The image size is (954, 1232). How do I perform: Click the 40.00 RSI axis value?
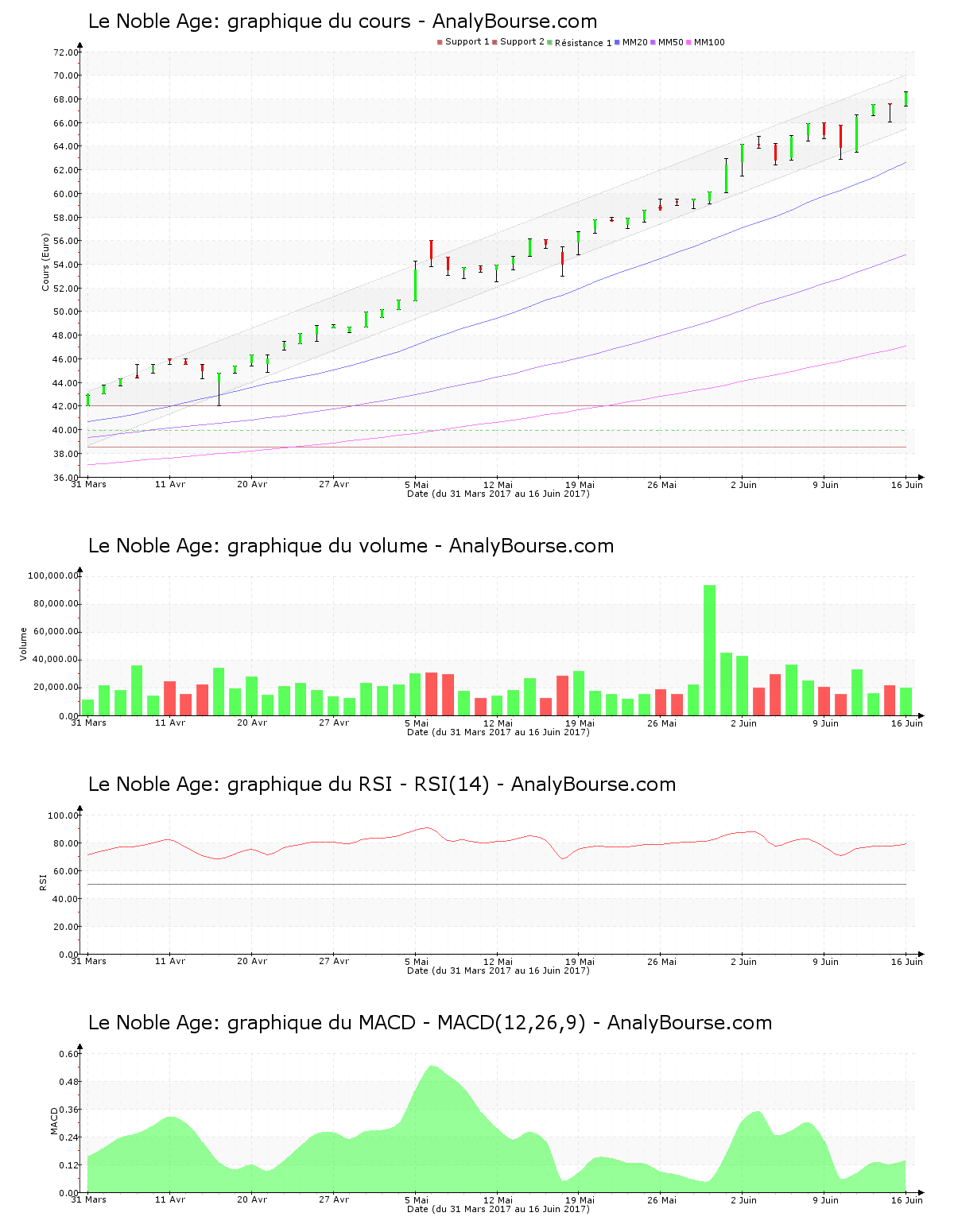point(66,899)
